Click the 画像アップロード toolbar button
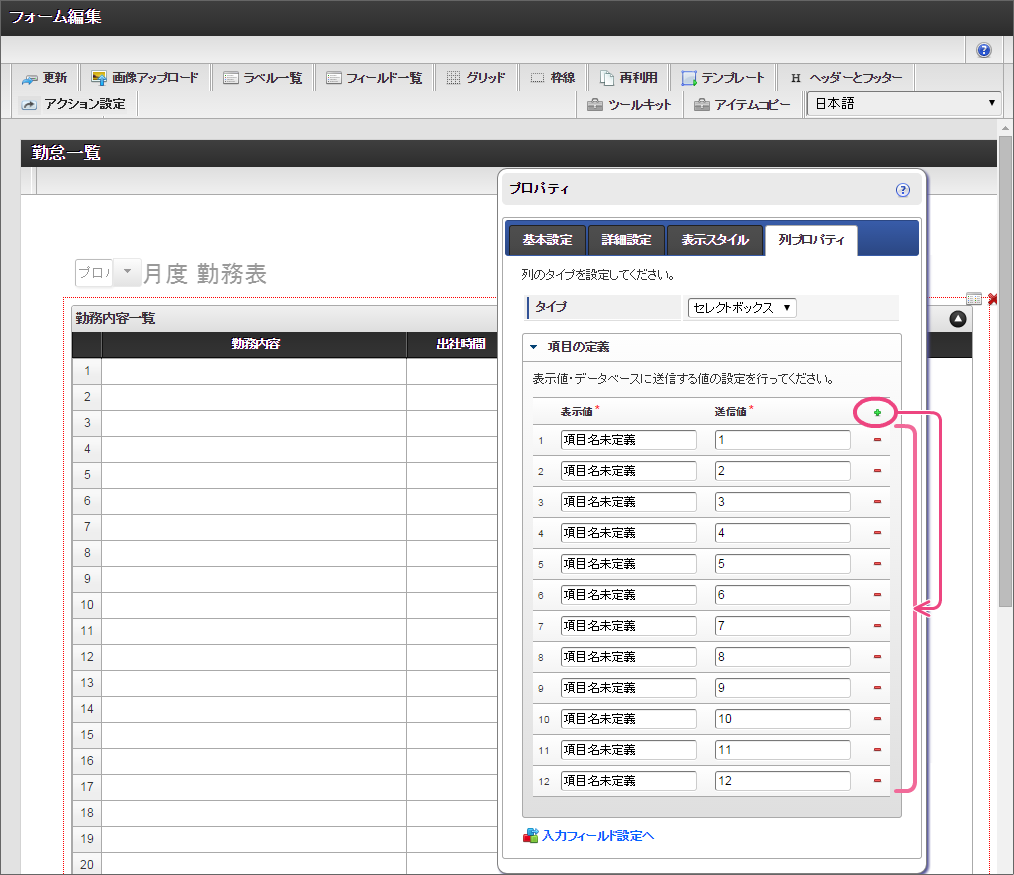Viewport: 1014px width, 875px height. 145,78
